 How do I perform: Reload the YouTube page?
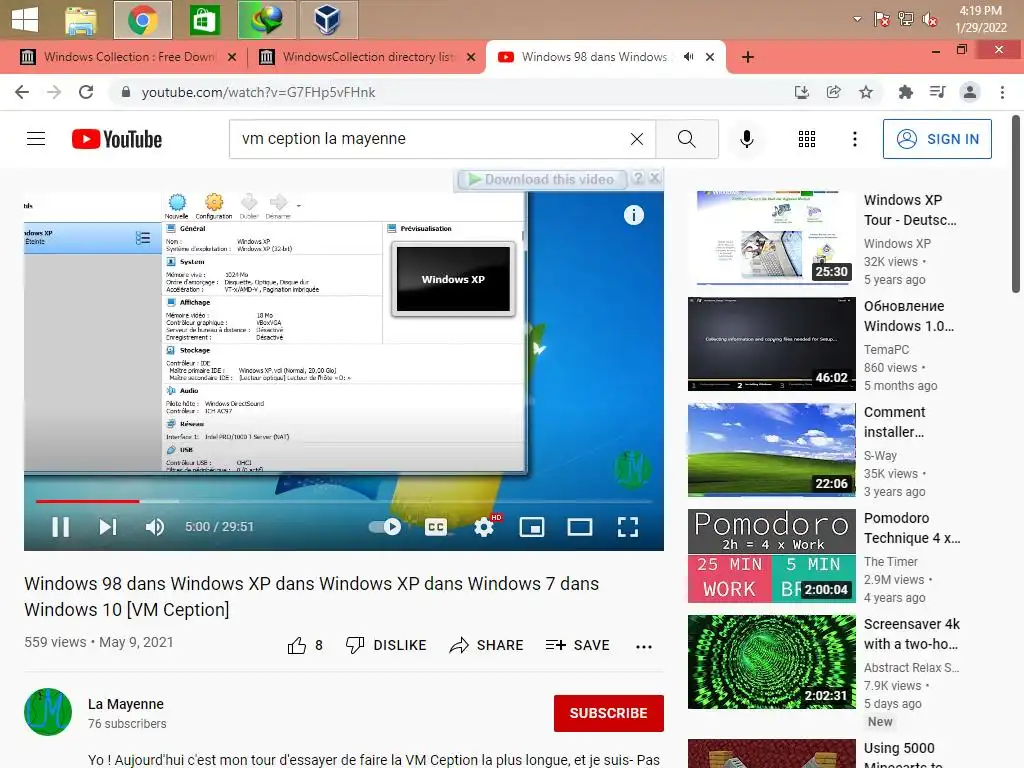(86, 92)
